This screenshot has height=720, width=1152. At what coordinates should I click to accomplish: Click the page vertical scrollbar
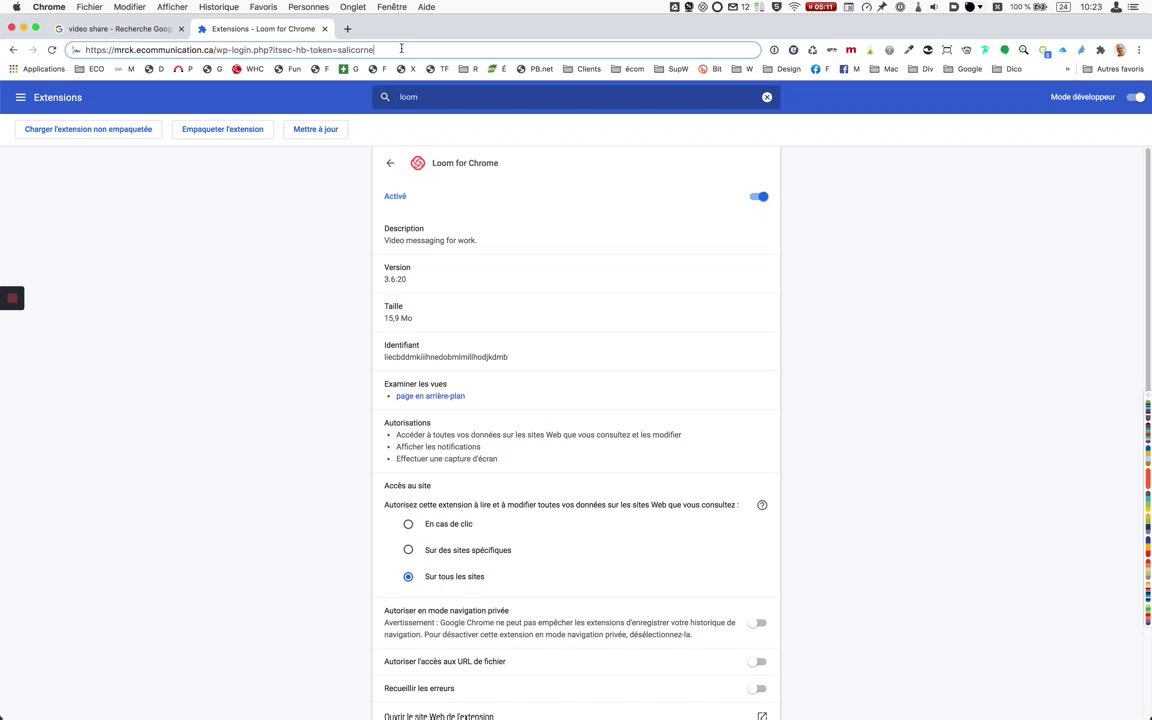1148,272
